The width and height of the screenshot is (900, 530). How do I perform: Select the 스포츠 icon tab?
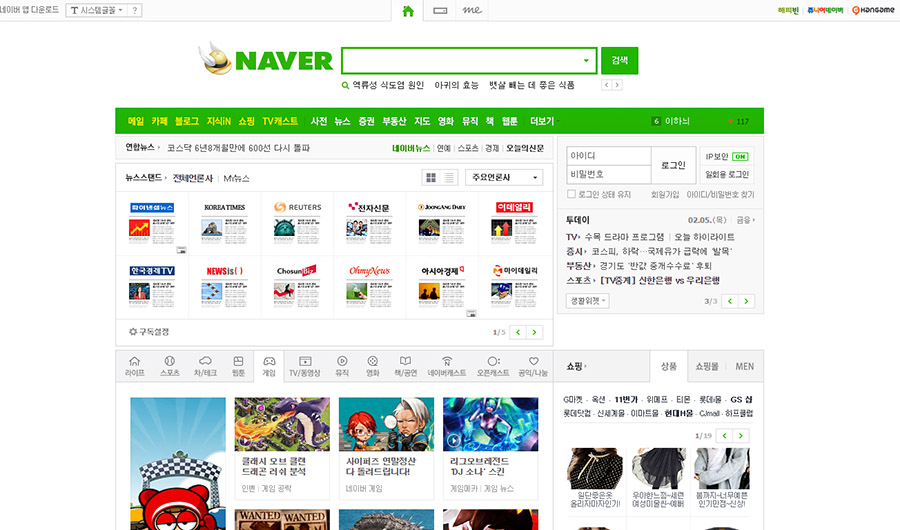pyautogui.click(x=169, y=366)
